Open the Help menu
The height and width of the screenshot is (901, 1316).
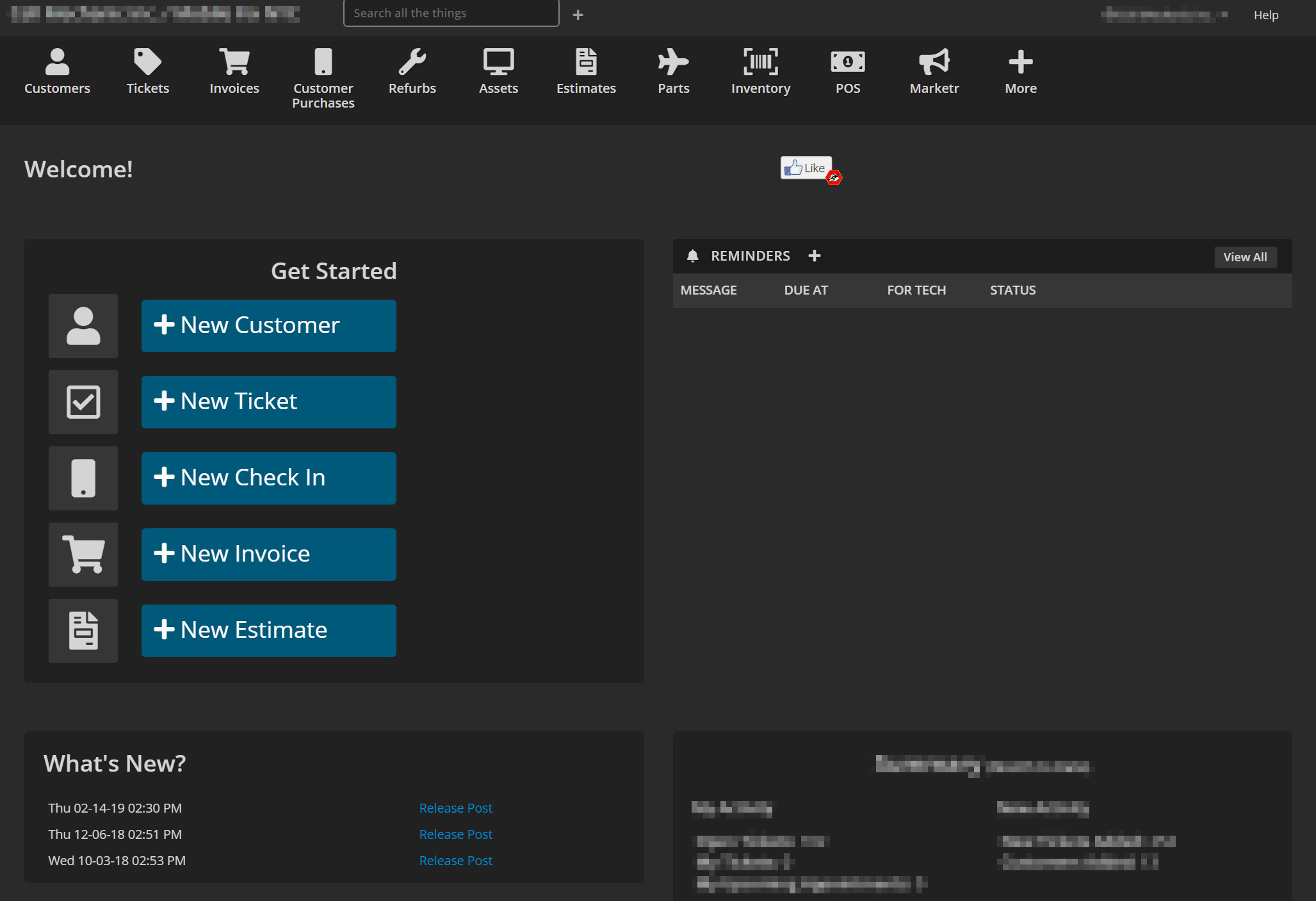pyautogui.click(x=1265, y=15)
